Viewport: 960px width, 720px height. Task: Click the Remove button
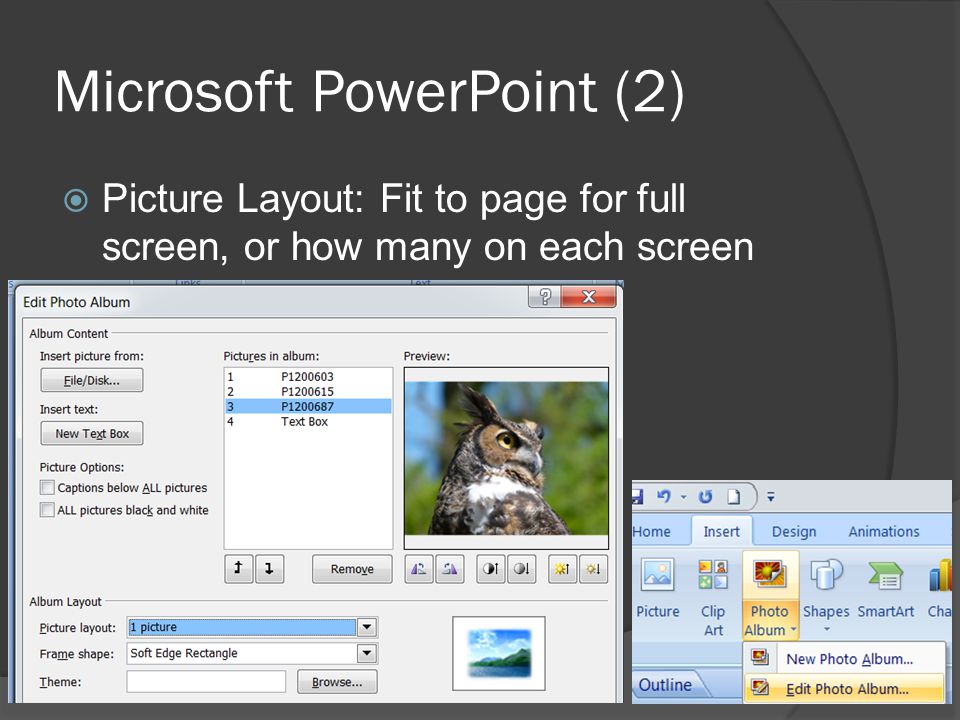pos(352,569)
